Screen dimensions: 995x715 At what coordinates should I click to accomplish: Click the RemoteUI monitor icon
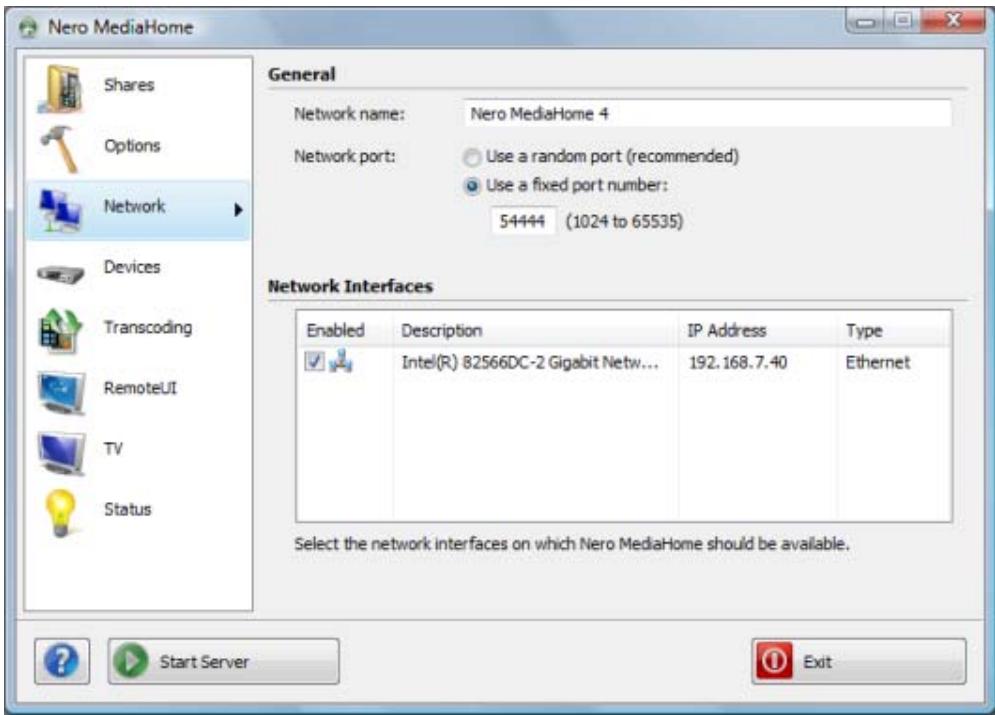[x=61, y=393]
